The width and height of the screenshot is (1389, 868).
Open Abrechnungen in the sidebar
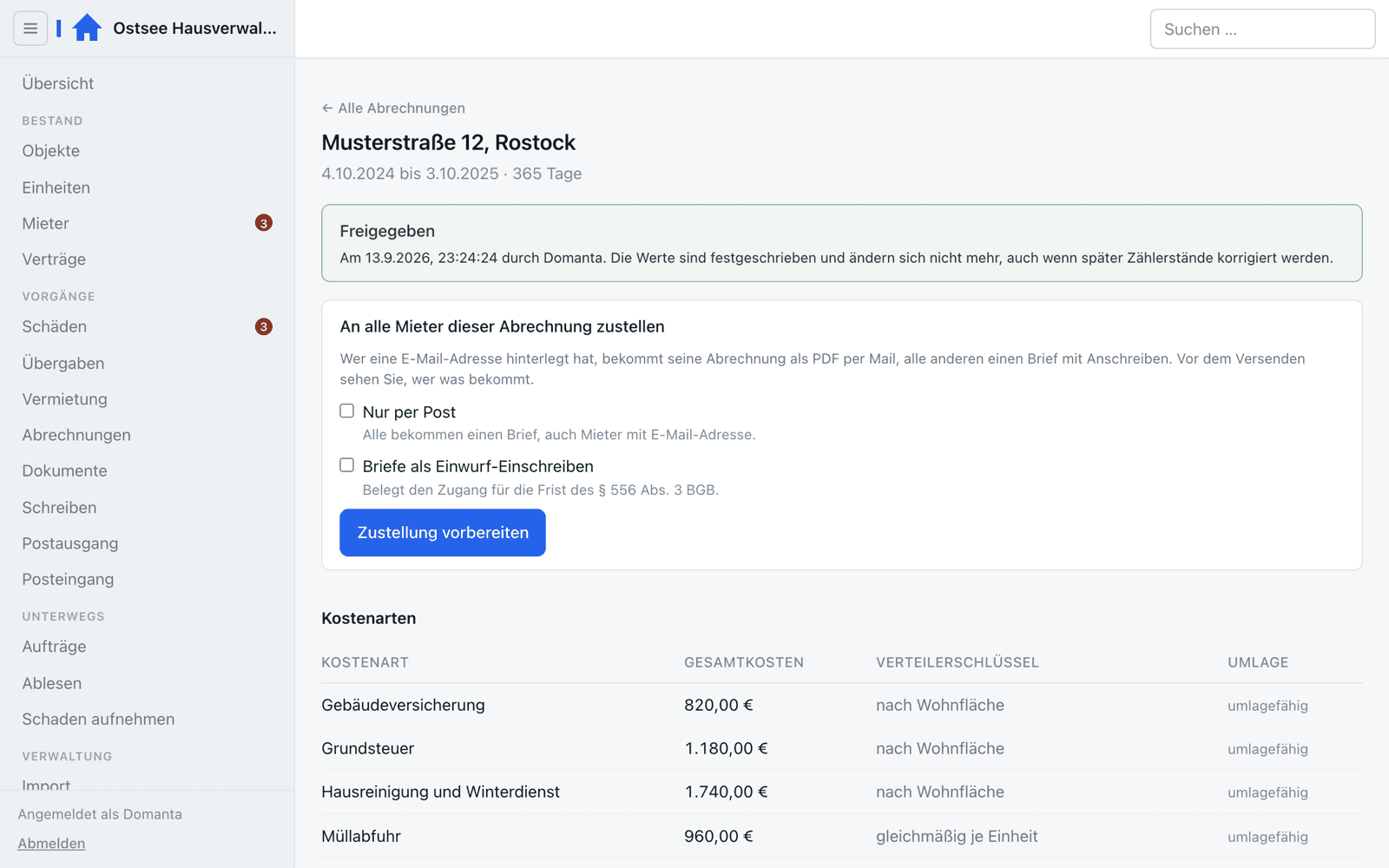coord(76,435)
